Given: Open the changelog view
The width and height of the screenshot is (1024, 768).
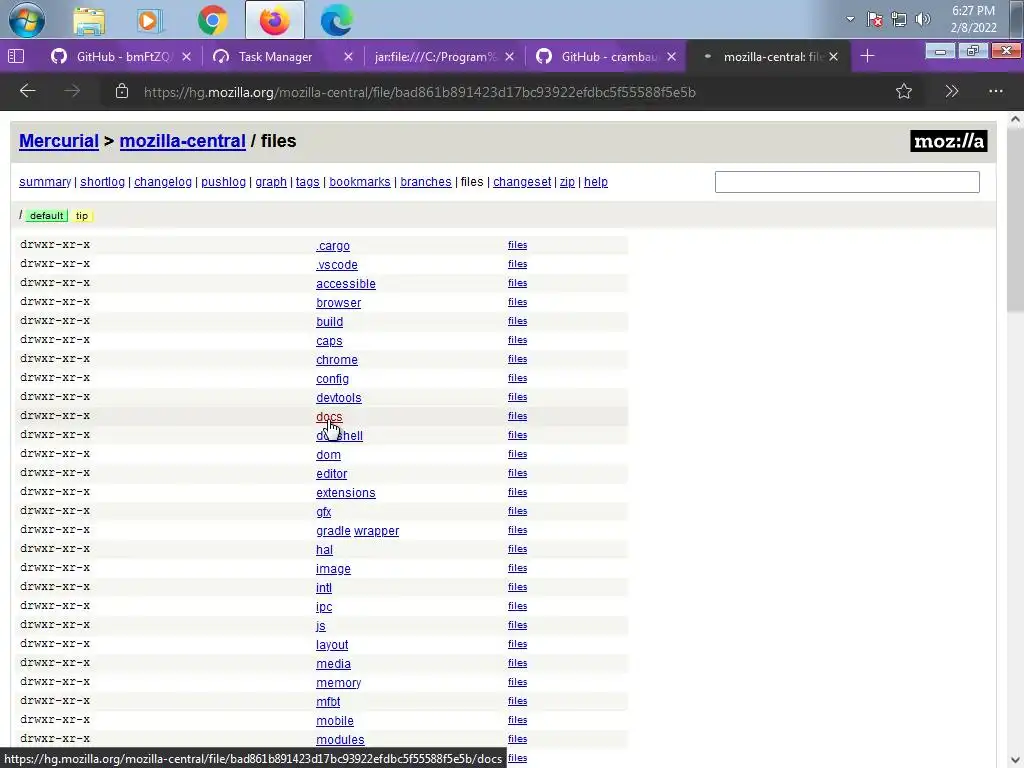Looking at the screenshot, I should 163,182.
